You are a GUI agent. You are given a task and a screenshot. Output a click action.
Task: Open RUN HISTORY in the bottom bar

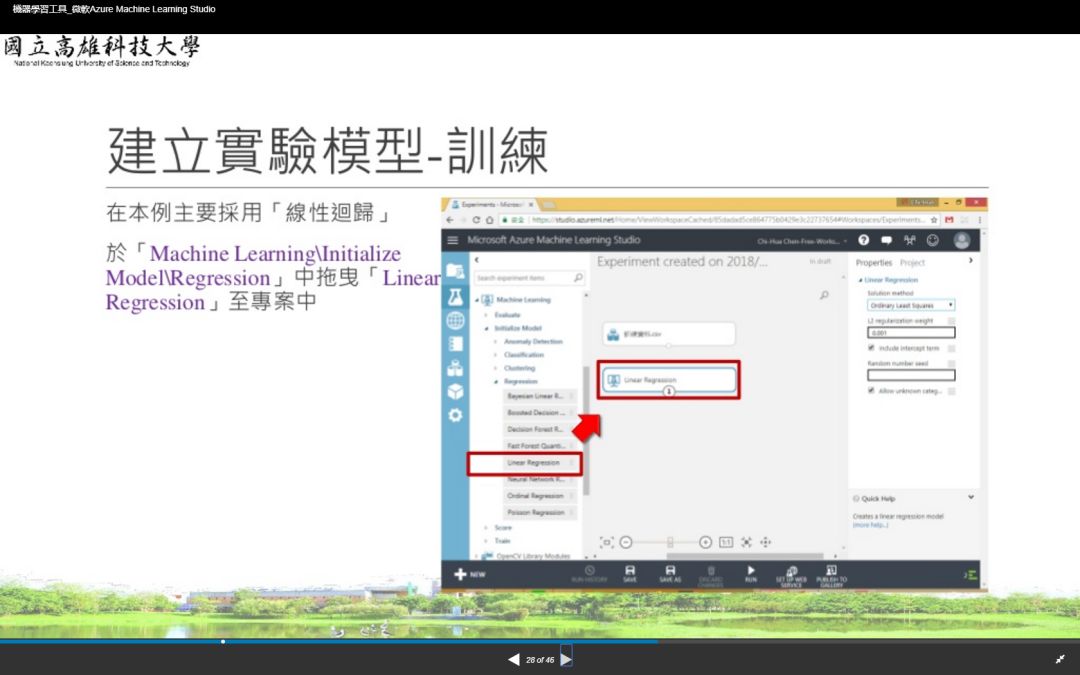coord(590,574)
